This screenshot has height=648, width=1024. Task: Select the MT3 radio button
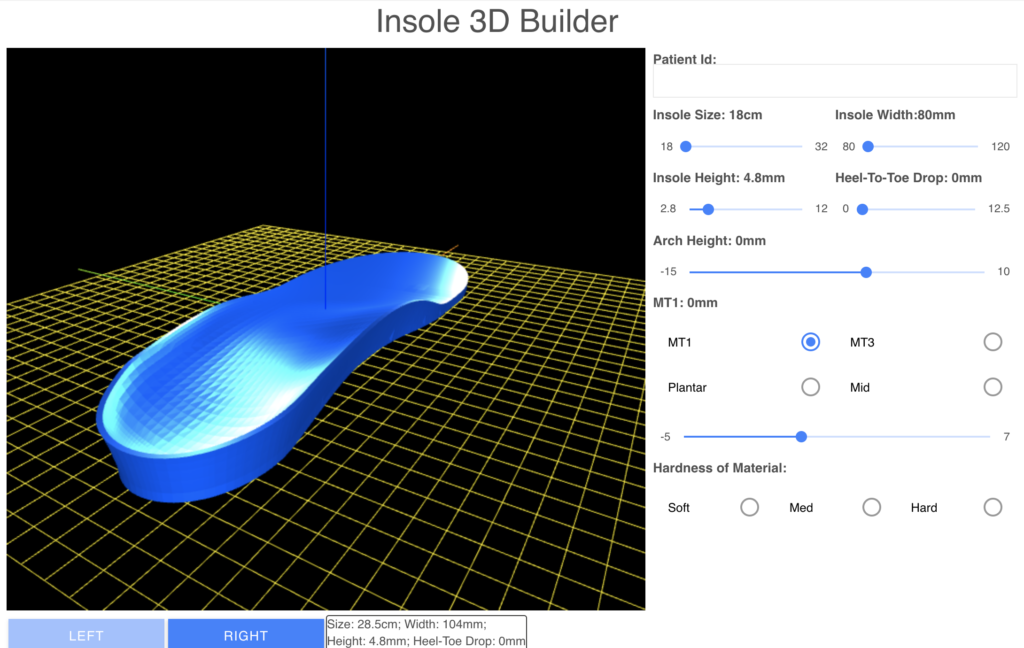(993, 342)
